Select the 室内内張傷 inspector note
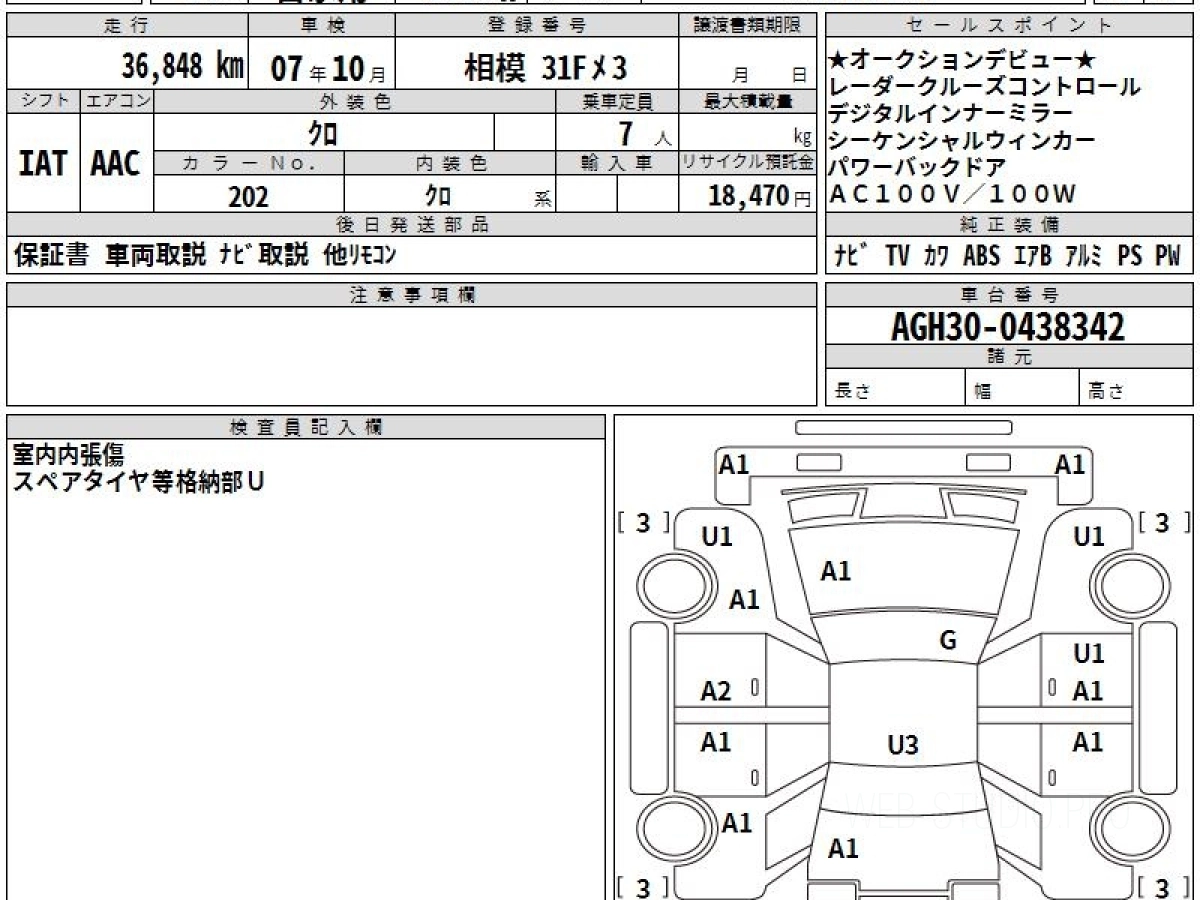Viewport: 1200px width, 900px height. (68, 455)
